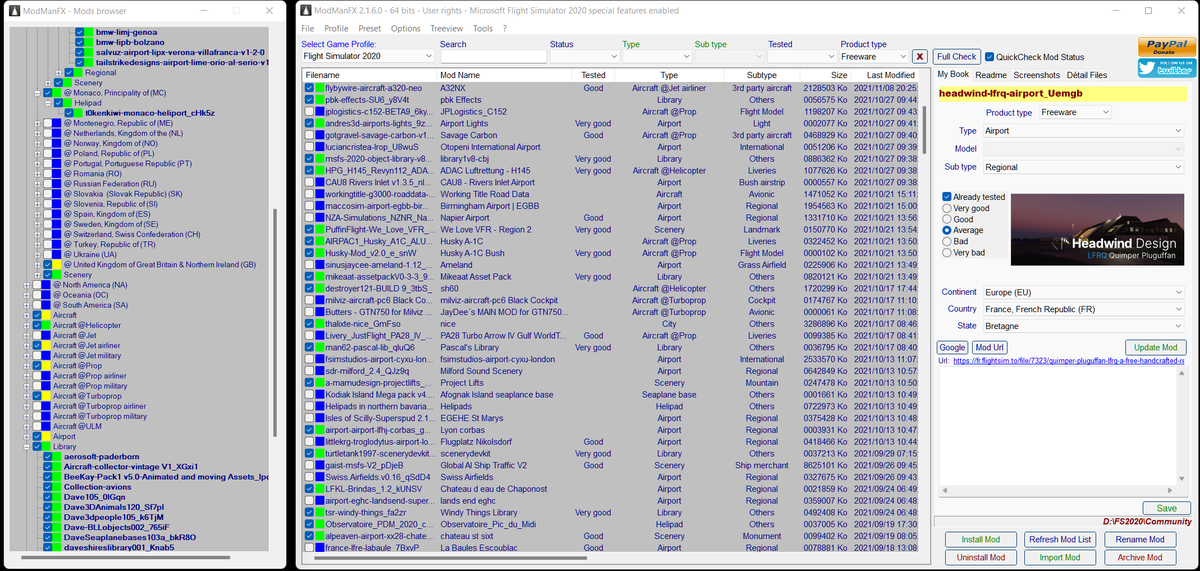Image resolution: width=1200 pixels, height=571 pixels.
Task: Open the Select Game Profile dropdown
Action: coord(366,57)
